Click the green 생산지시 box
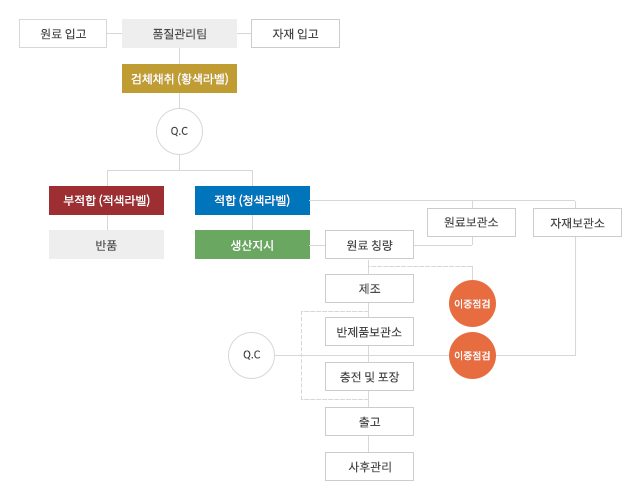 point(252,245)
